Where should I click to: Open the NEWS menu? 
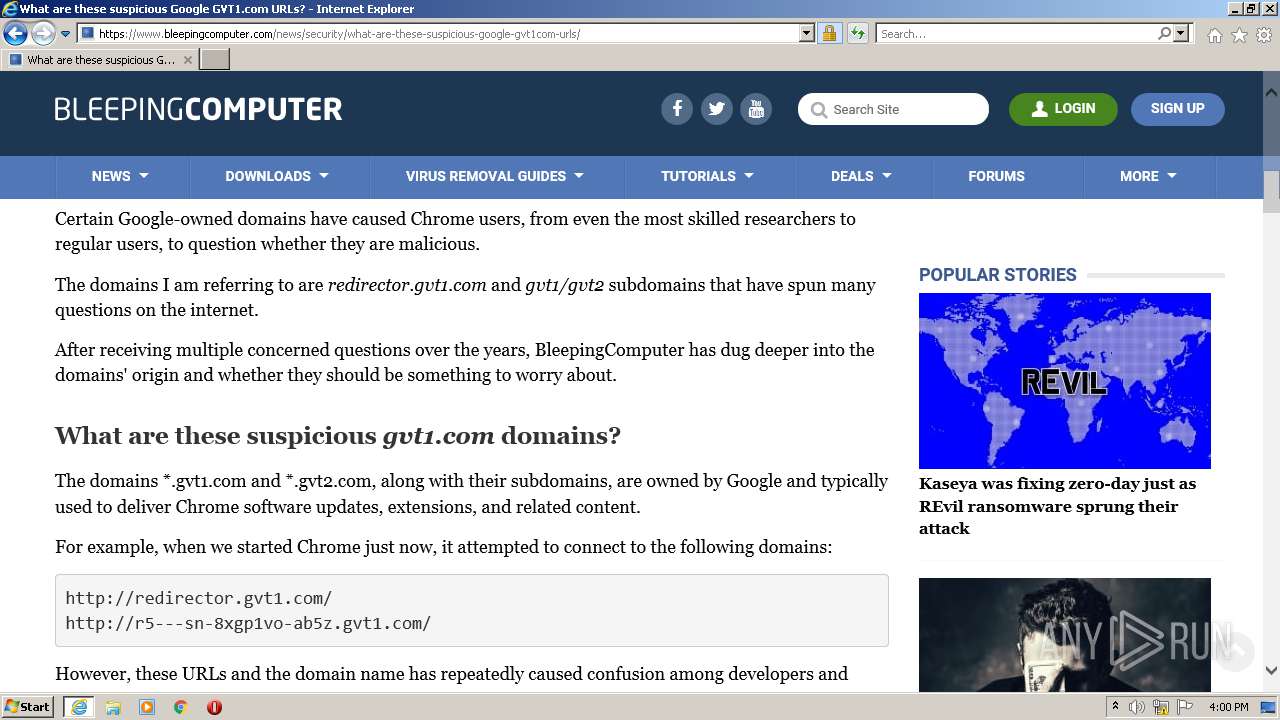tap(120, 176)
